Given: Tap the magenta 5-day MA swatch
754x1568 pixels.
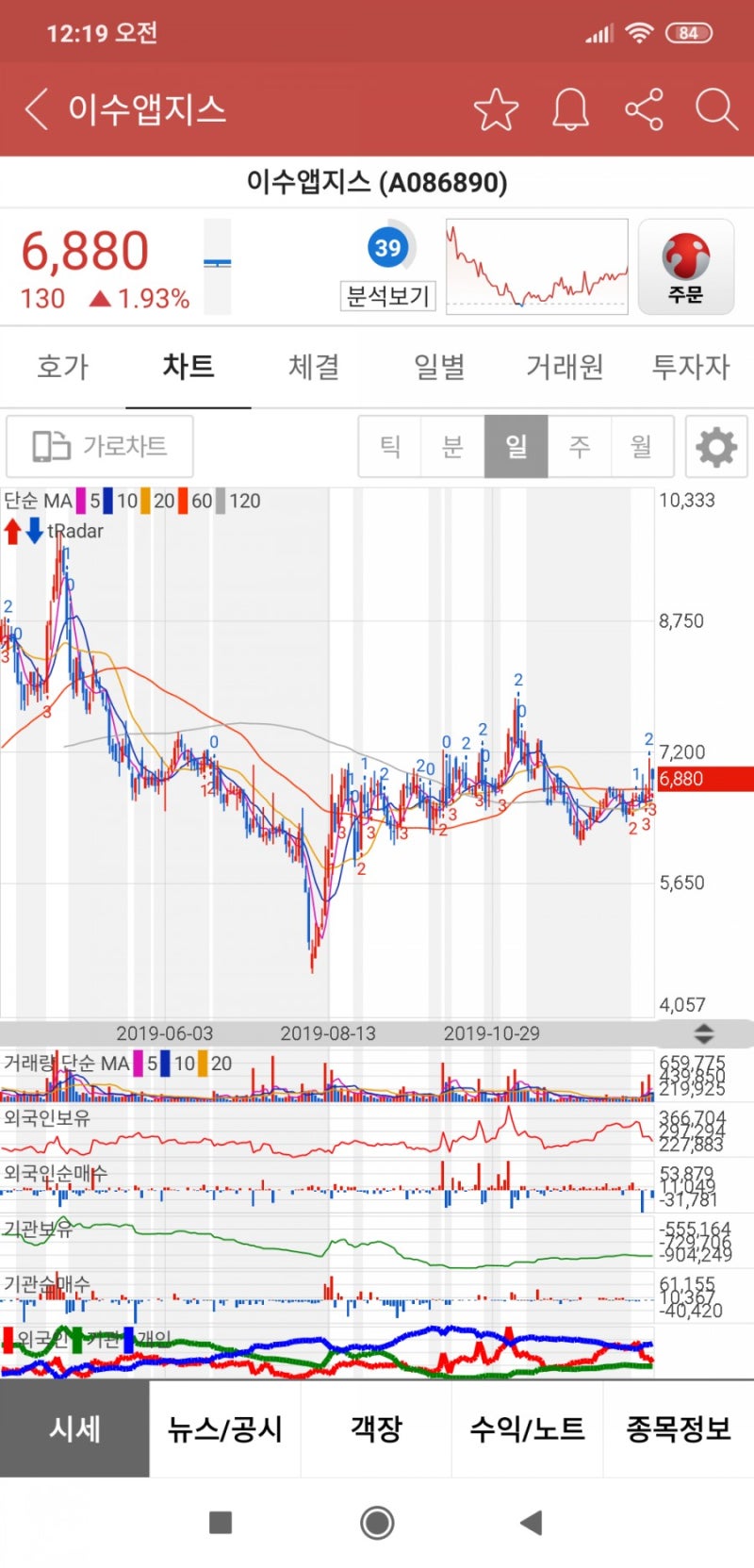Looking at the screenshot, I should 82,501.
